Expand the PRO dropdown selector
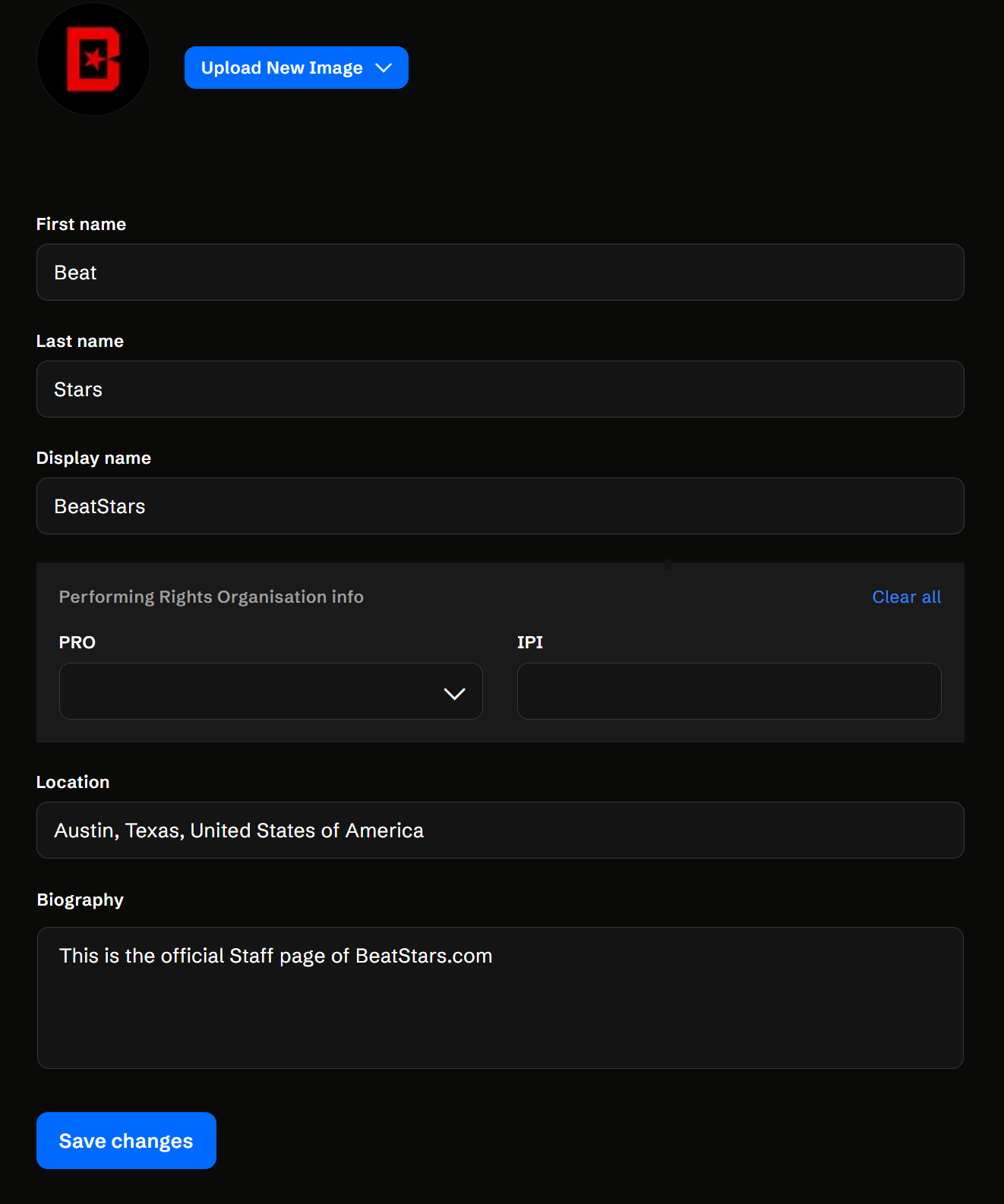The image size is (1004, 1204). pos(271,692)
